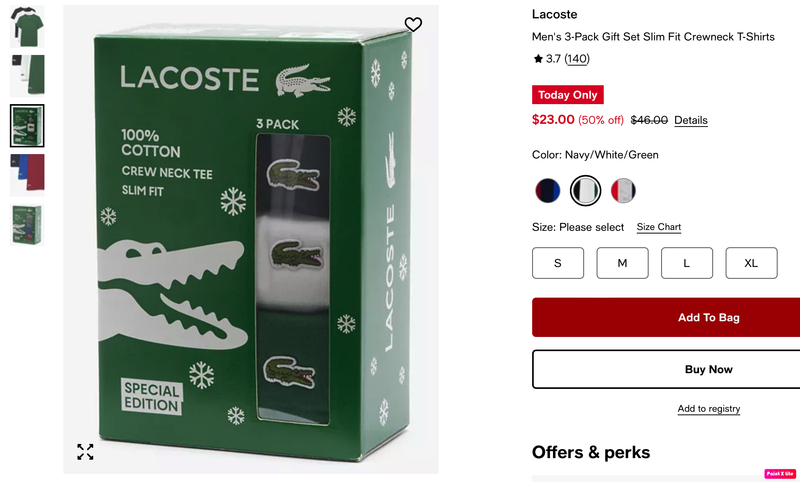This screenshot has width=800, height=482.
Task: Choose the navy/blue/red color swatch
Action: tap(547, 191)
